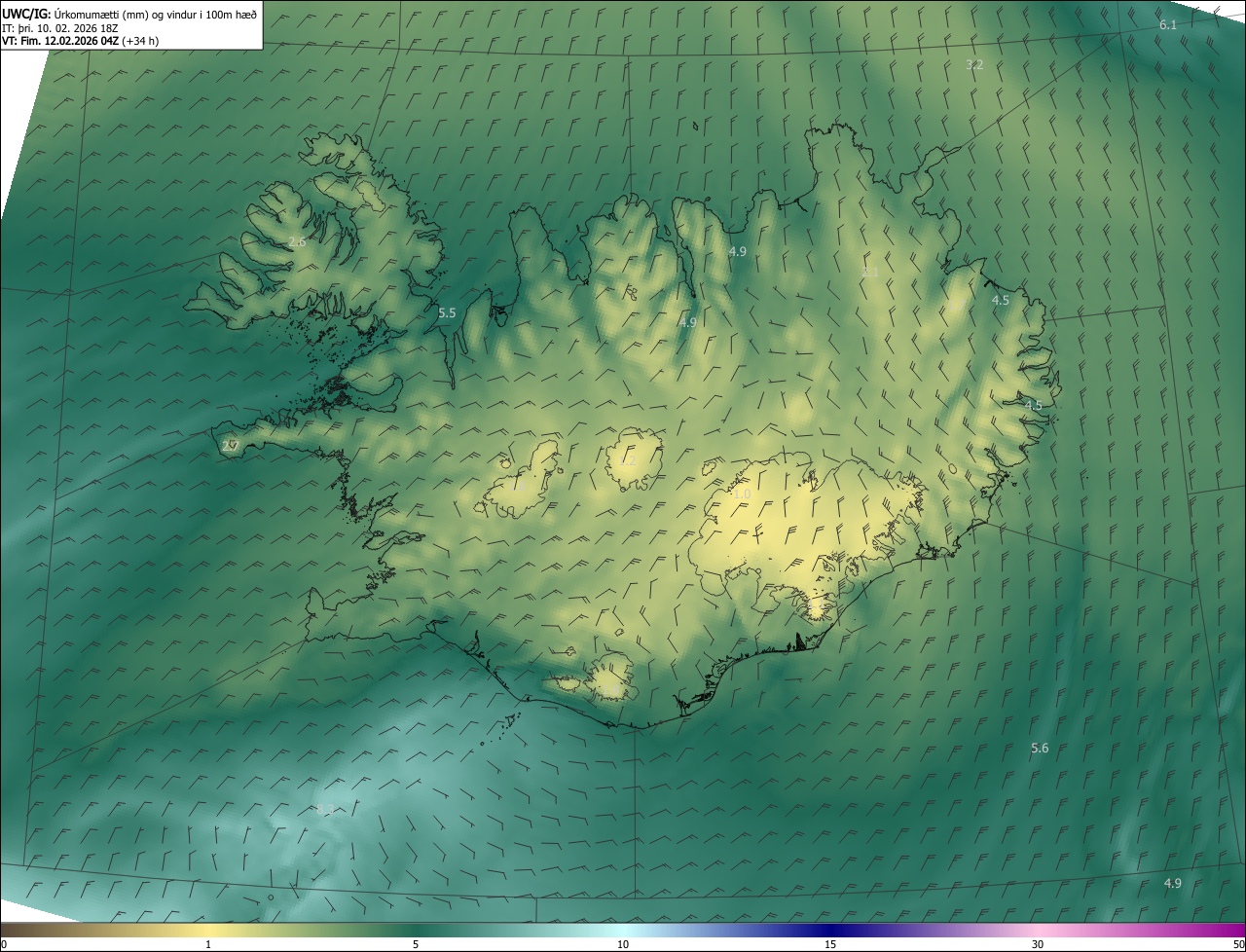
Task: Click the 5.6 value over the southeast ocean
Action: [1040, 749]
